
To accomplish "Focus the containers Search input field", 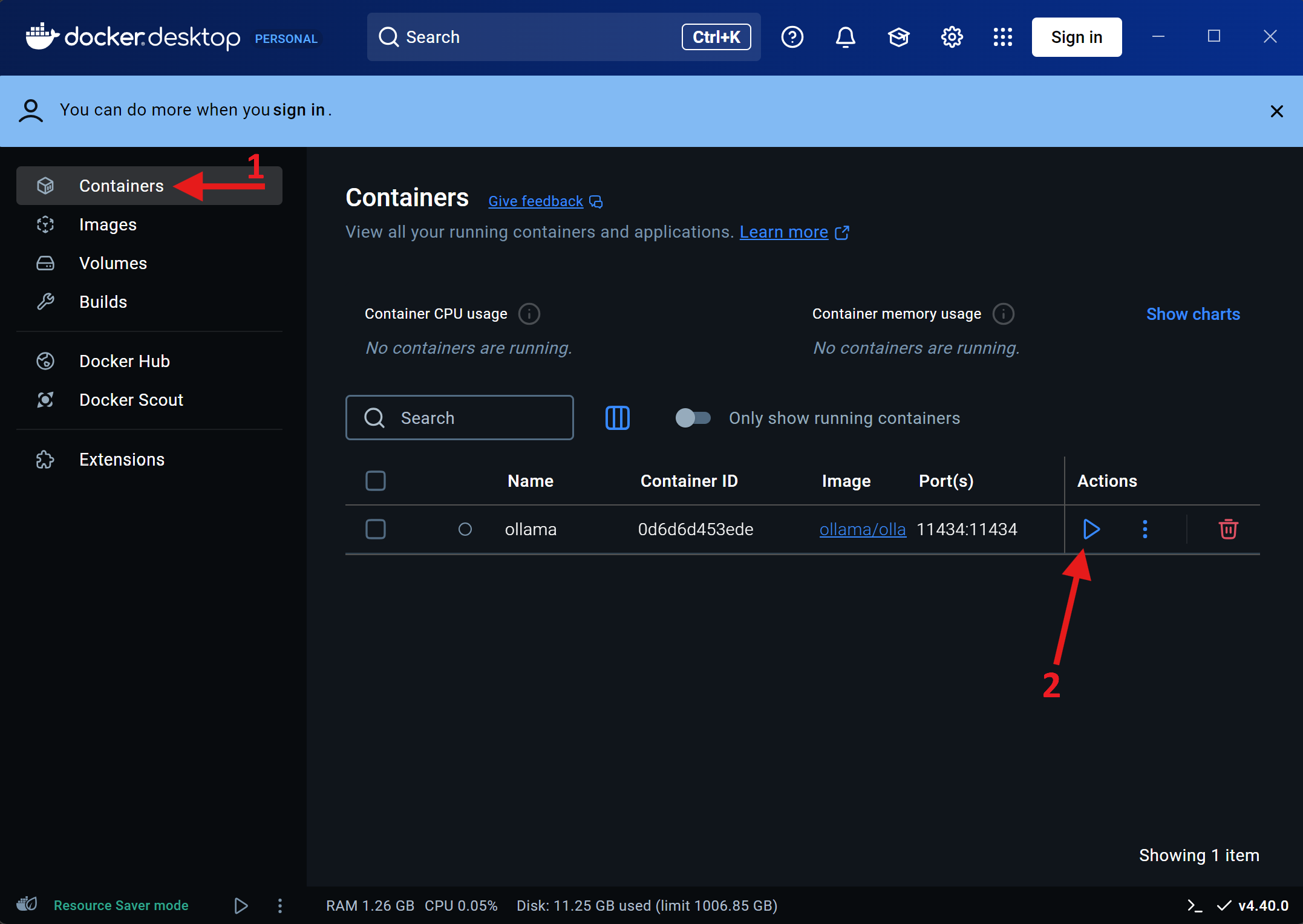I will [460, 418].
